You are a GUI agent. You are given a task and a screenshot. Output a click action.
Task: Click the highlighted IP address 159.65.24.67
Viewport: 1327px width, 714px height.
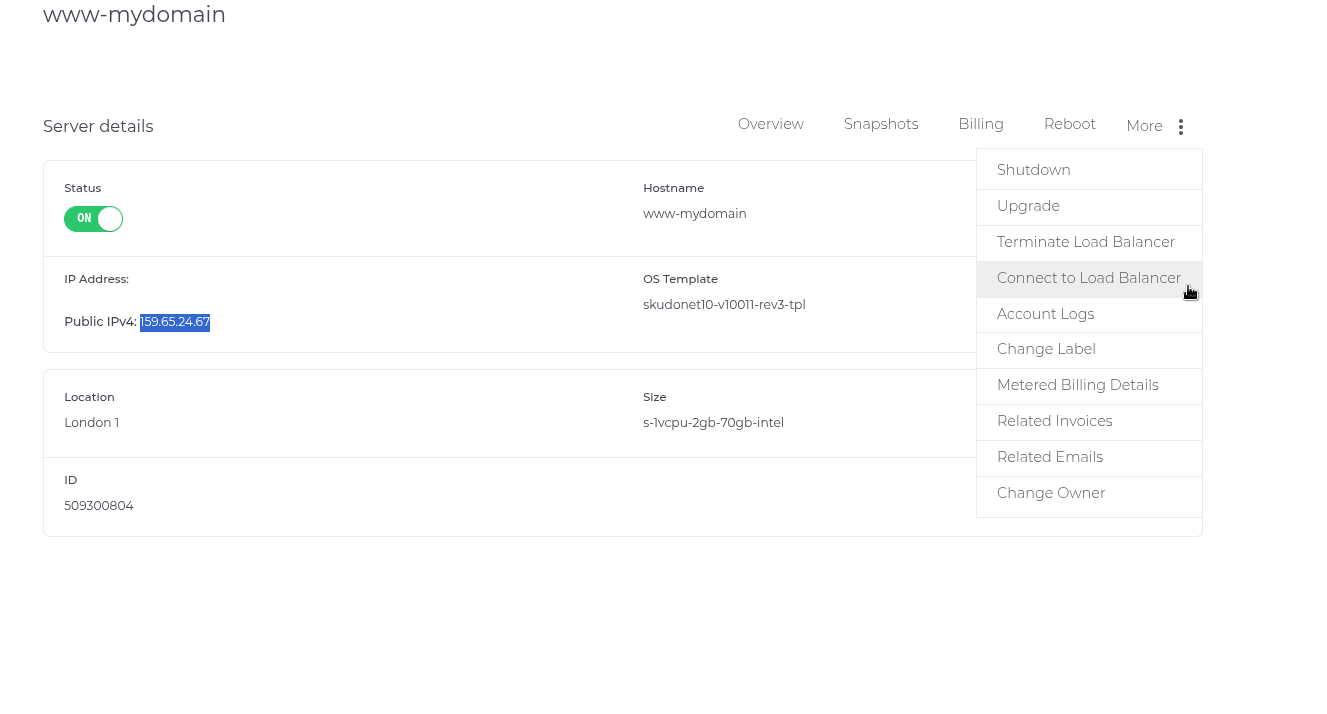pyautogui.click(x=175, y=322)
